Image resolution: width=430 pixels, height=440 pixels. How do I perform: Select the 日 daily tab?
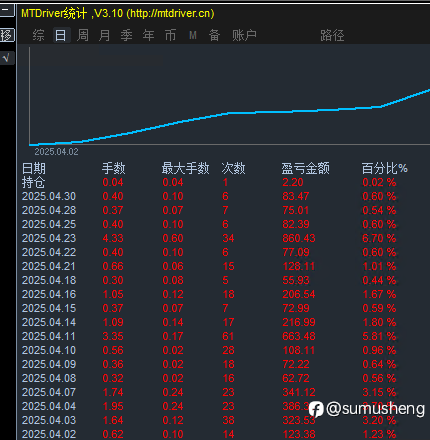point(61,35)
